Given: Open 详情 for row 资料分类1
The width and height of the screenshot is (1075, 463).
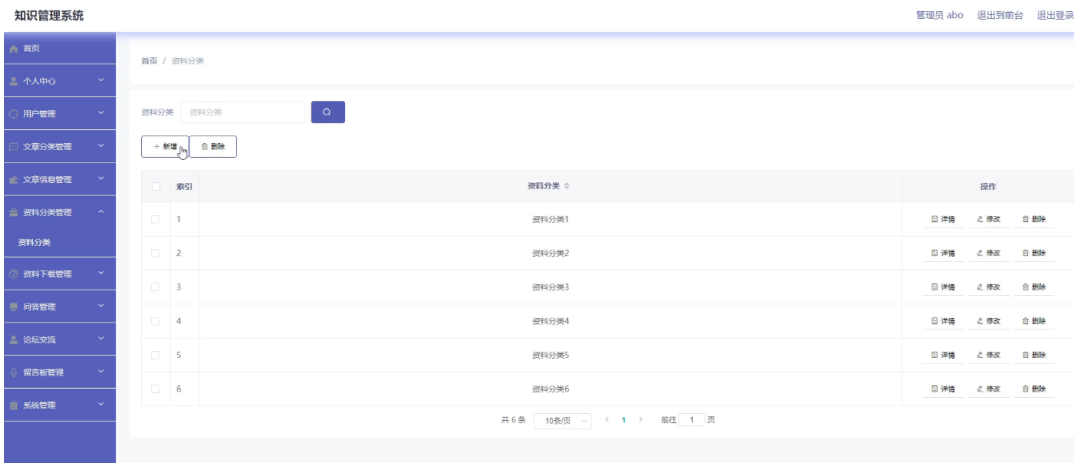Looking at the screenshot, I should (943, 219).
